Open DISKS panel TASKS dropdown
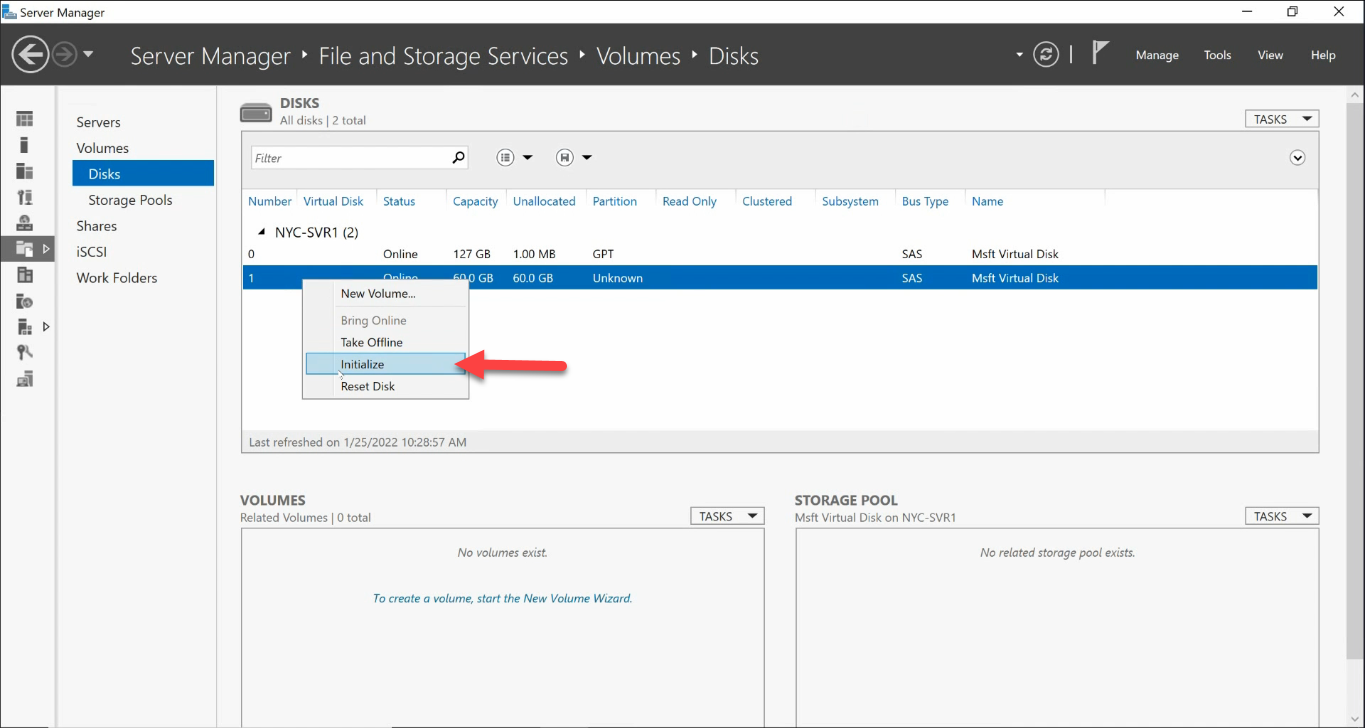1365x728 pixels. [x=1281, y=119]
